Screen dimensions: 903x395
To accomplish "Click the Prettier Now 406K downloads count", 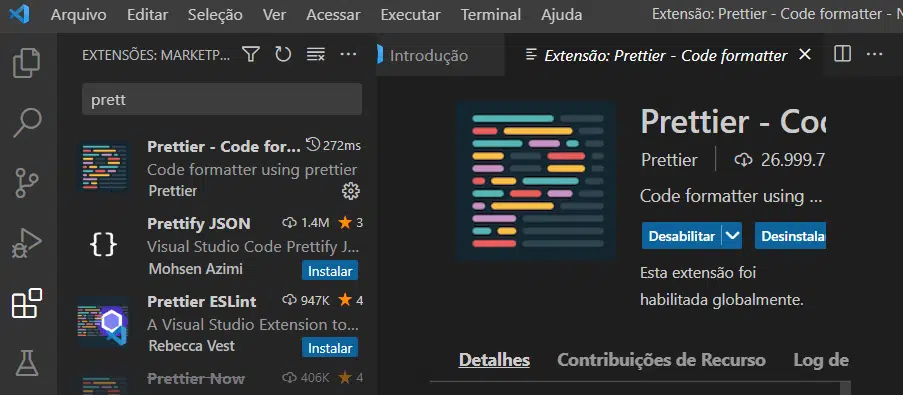I will tap(305, 378).
